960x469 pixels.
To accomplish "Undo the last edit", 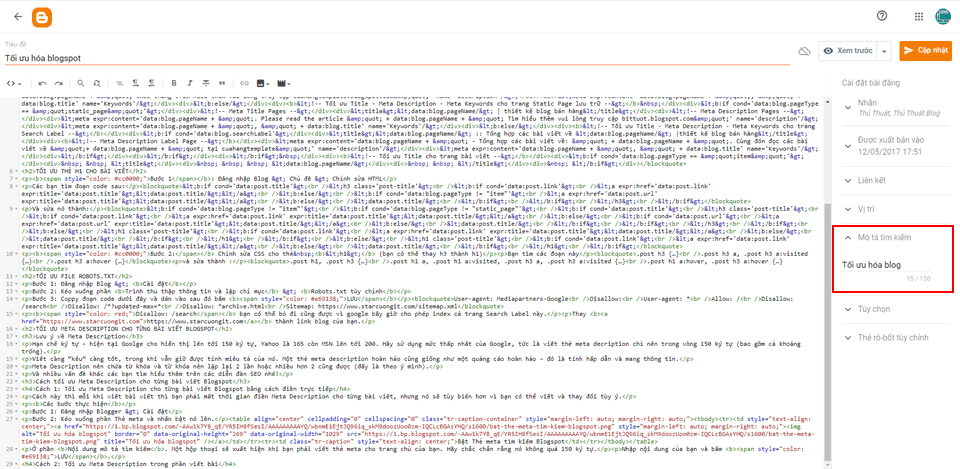I will [42, 83].
